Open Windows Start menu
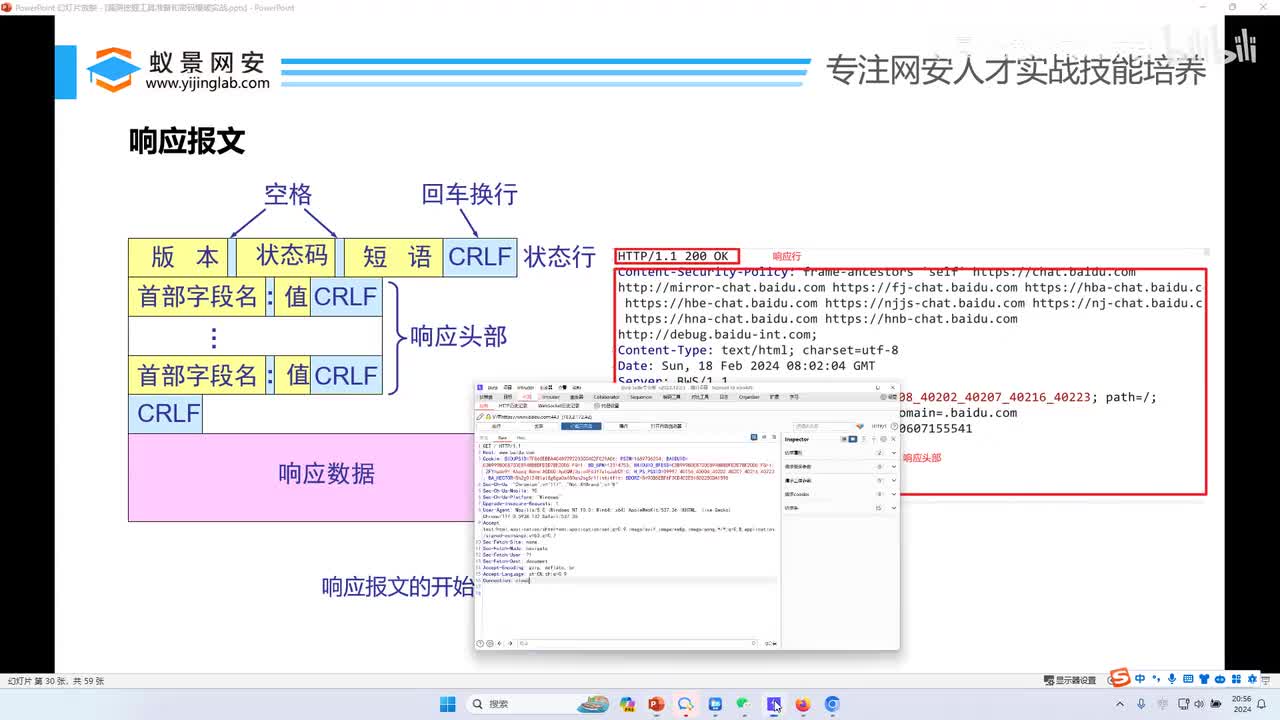 448,704
